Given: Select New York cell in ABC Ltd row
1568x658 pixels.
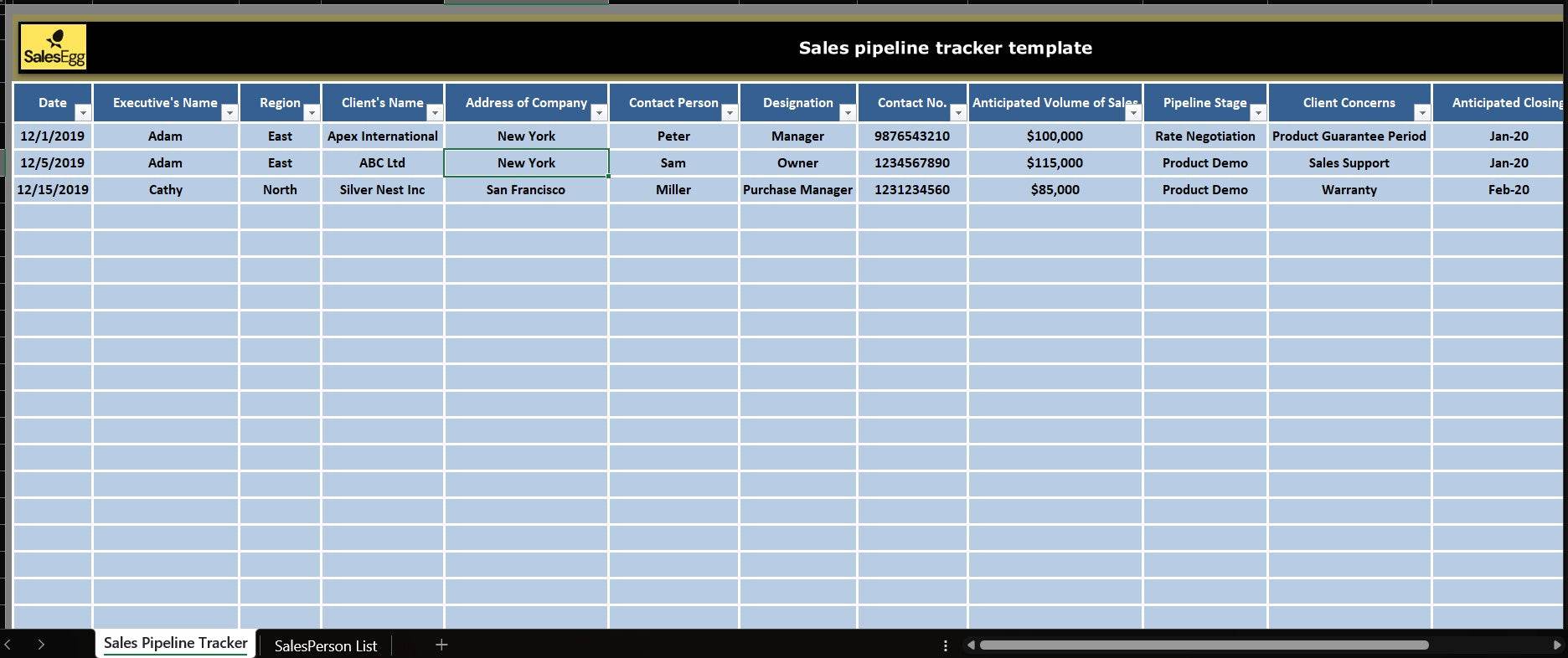Looking at the screenshot, I should pyautogui.click(x=526, y=162).
